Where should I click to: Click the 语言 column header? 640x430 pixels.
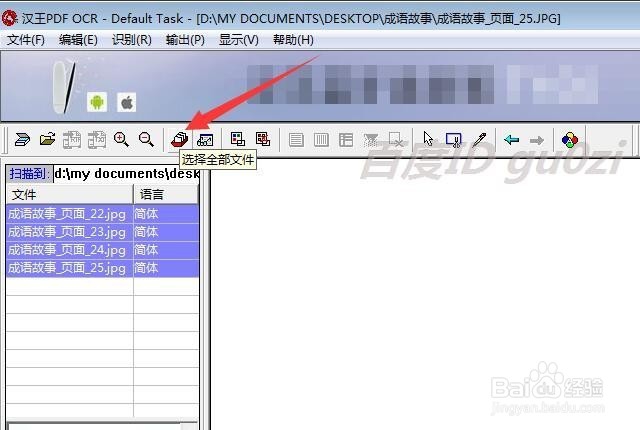tap(166, 194)
